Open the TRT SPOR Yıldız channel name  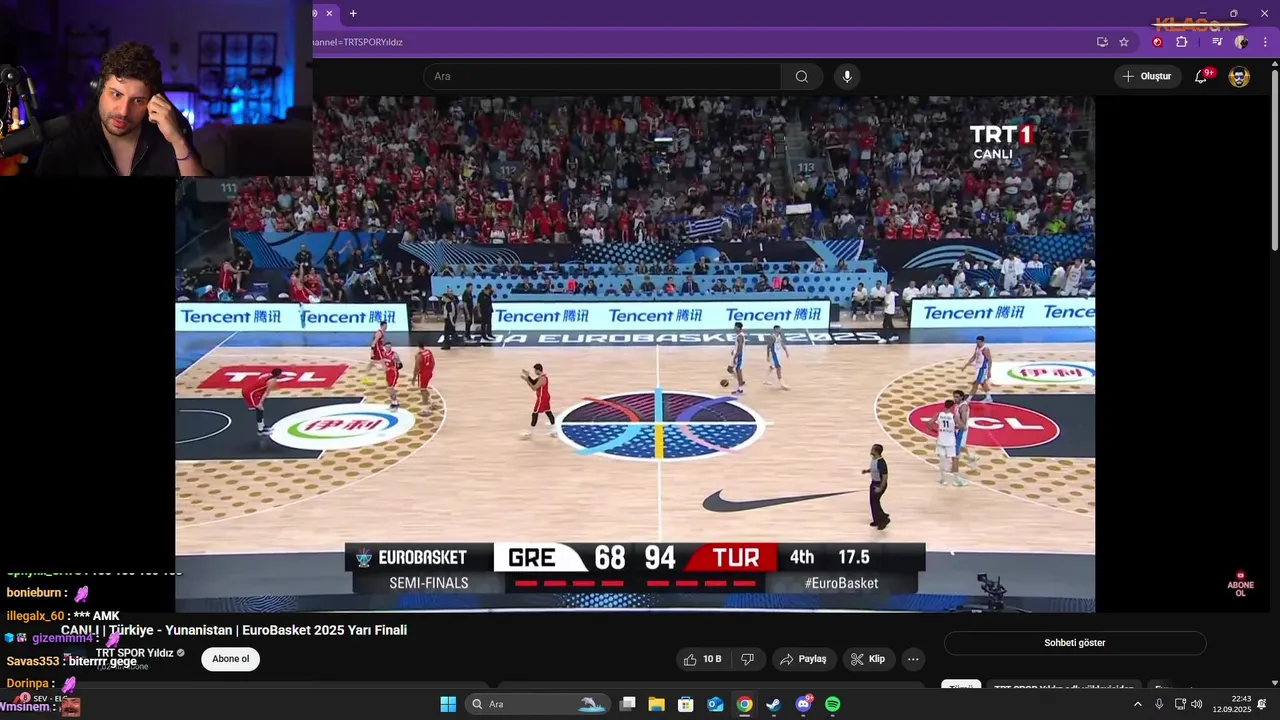pos(135,653)
